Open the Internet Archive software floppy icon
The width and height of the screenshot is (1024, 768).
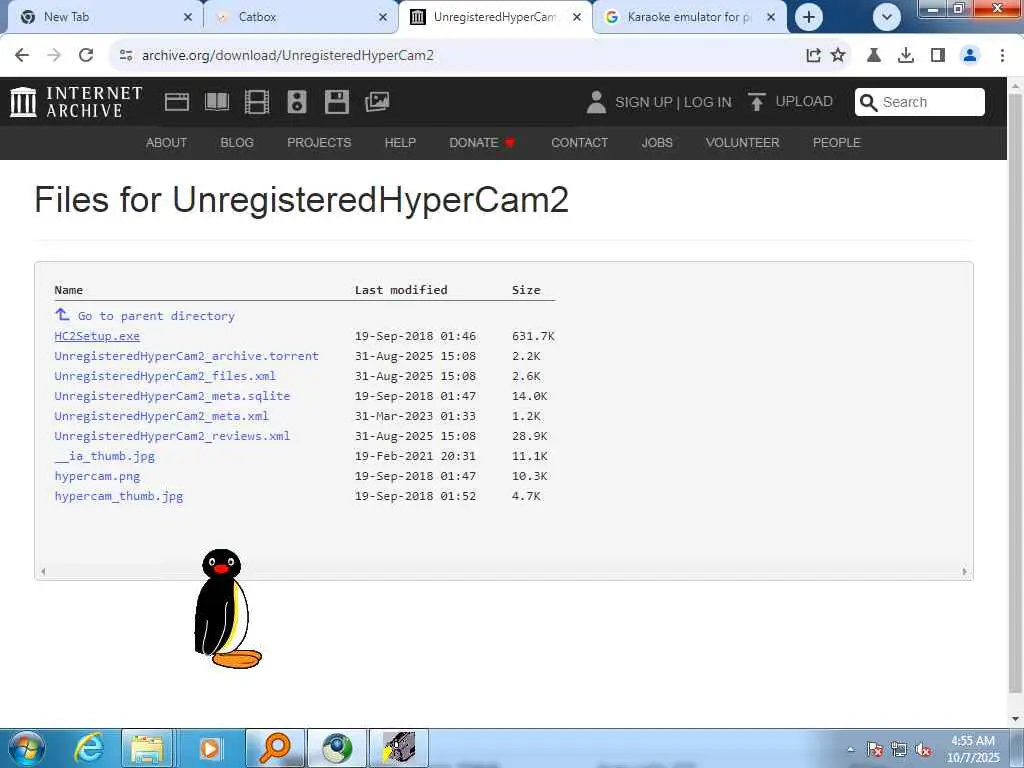[x=337, y=102]
